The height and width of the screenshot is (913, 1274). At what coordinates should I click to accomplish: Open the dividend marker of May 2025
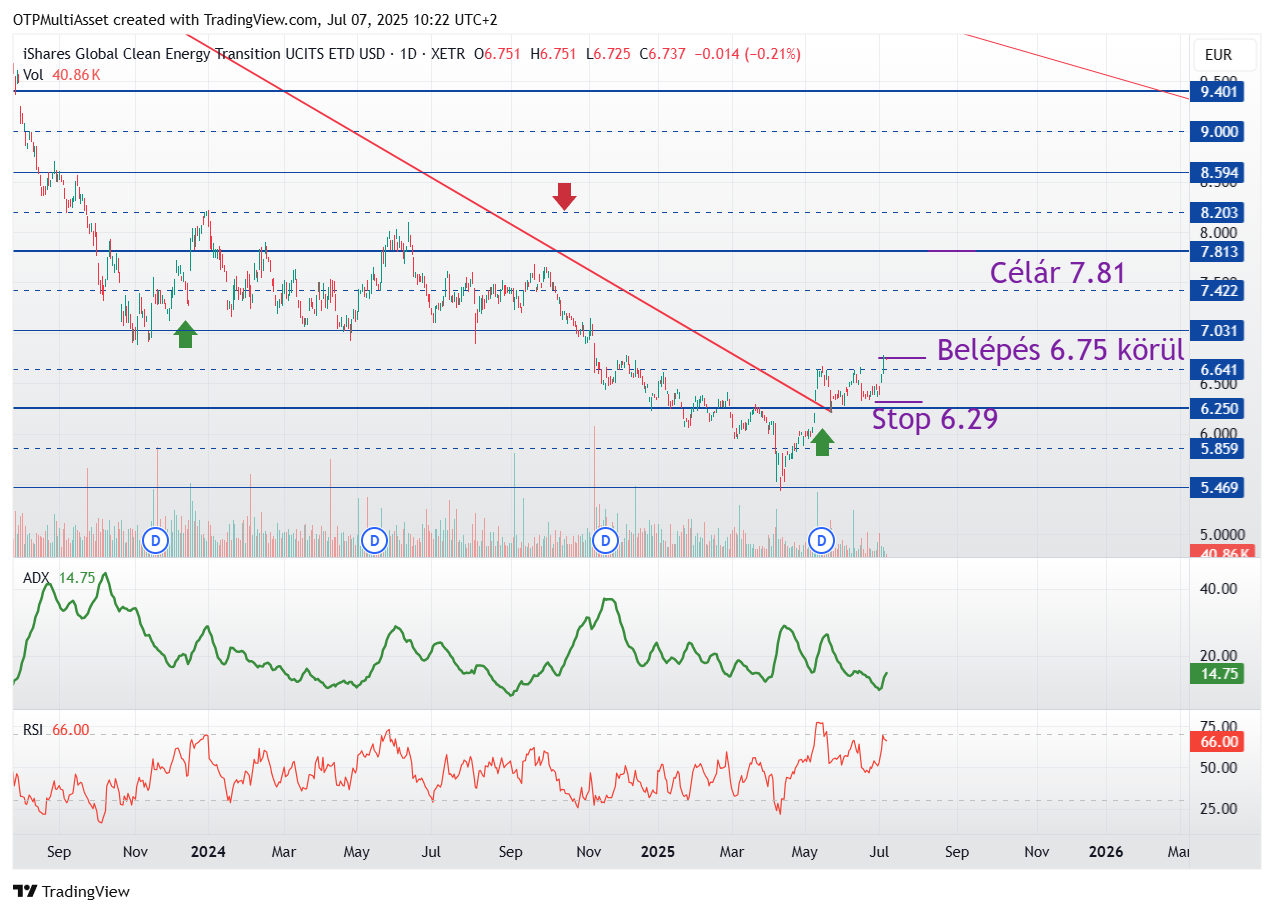pos(822,541)
